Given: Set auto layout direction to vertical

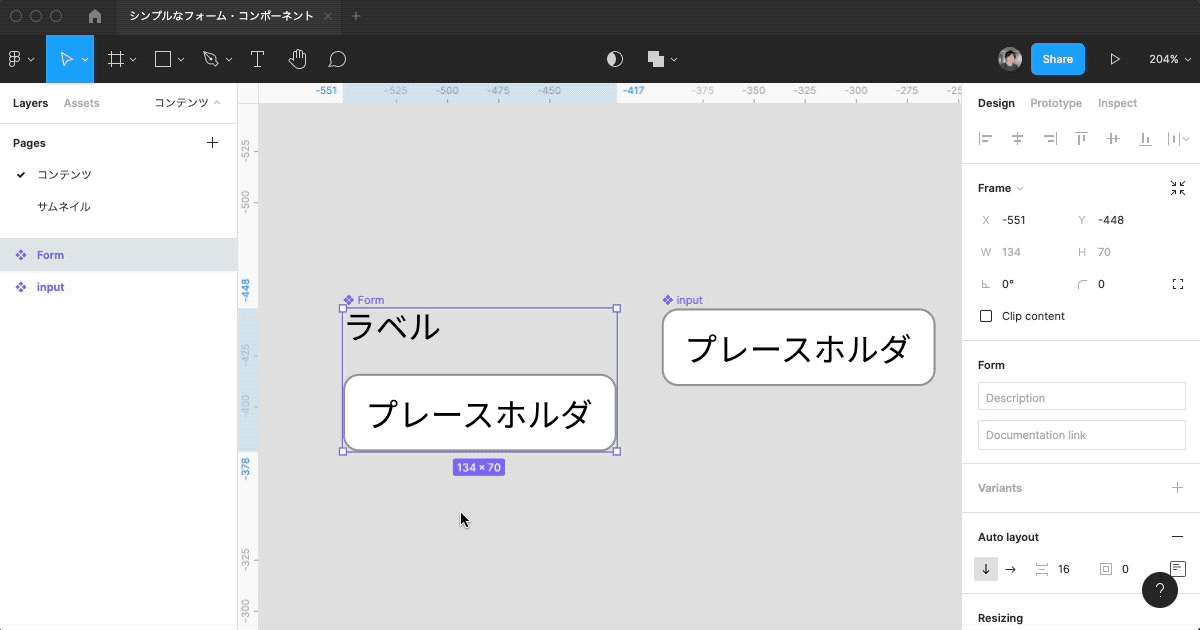Looking at the screenshot, I should pos(986,569).
